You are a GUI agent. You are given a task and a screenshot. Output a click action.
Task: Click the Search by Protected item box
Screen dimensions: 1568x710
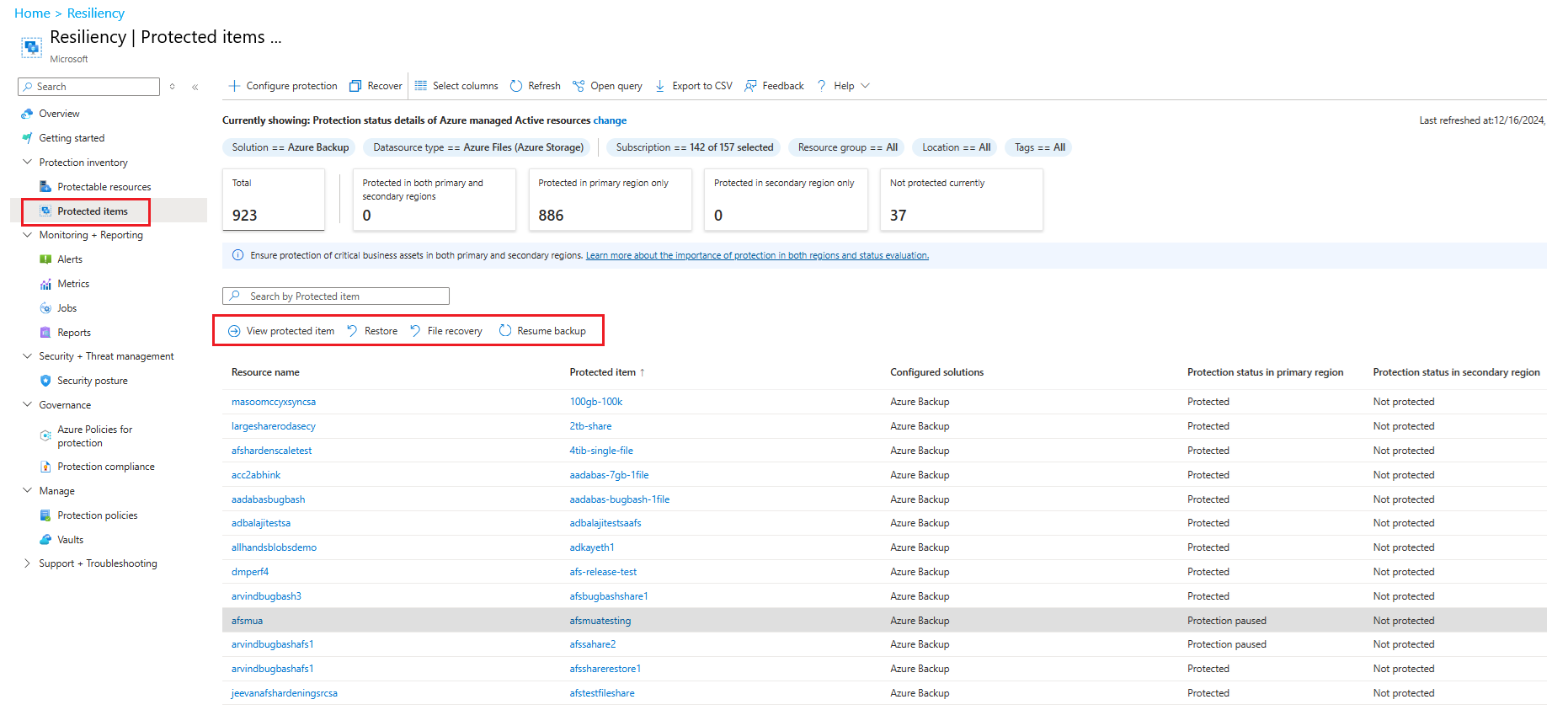336,296
